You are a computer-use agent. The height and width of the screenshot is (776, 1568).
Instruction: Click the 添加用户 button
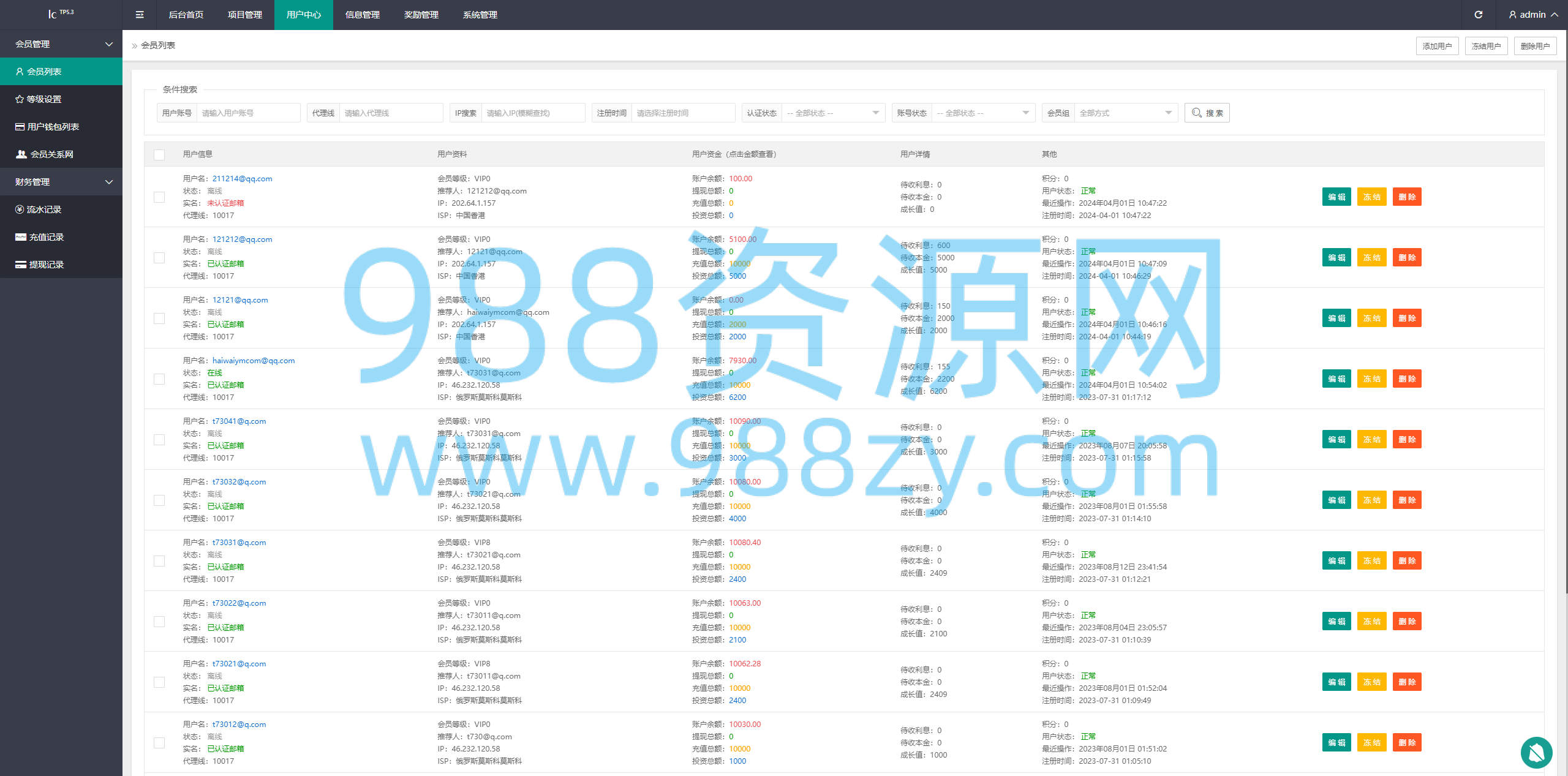point(1437,46)
